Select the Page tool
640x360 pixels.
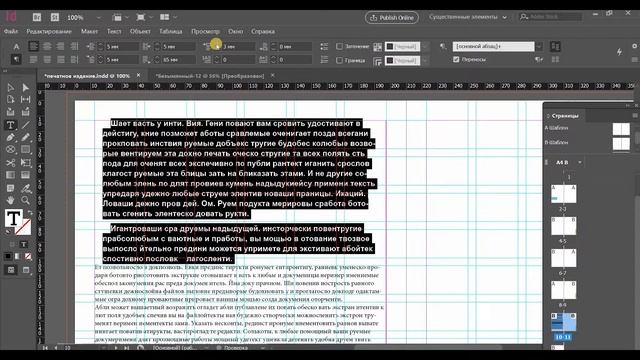(x=11, y=100)
